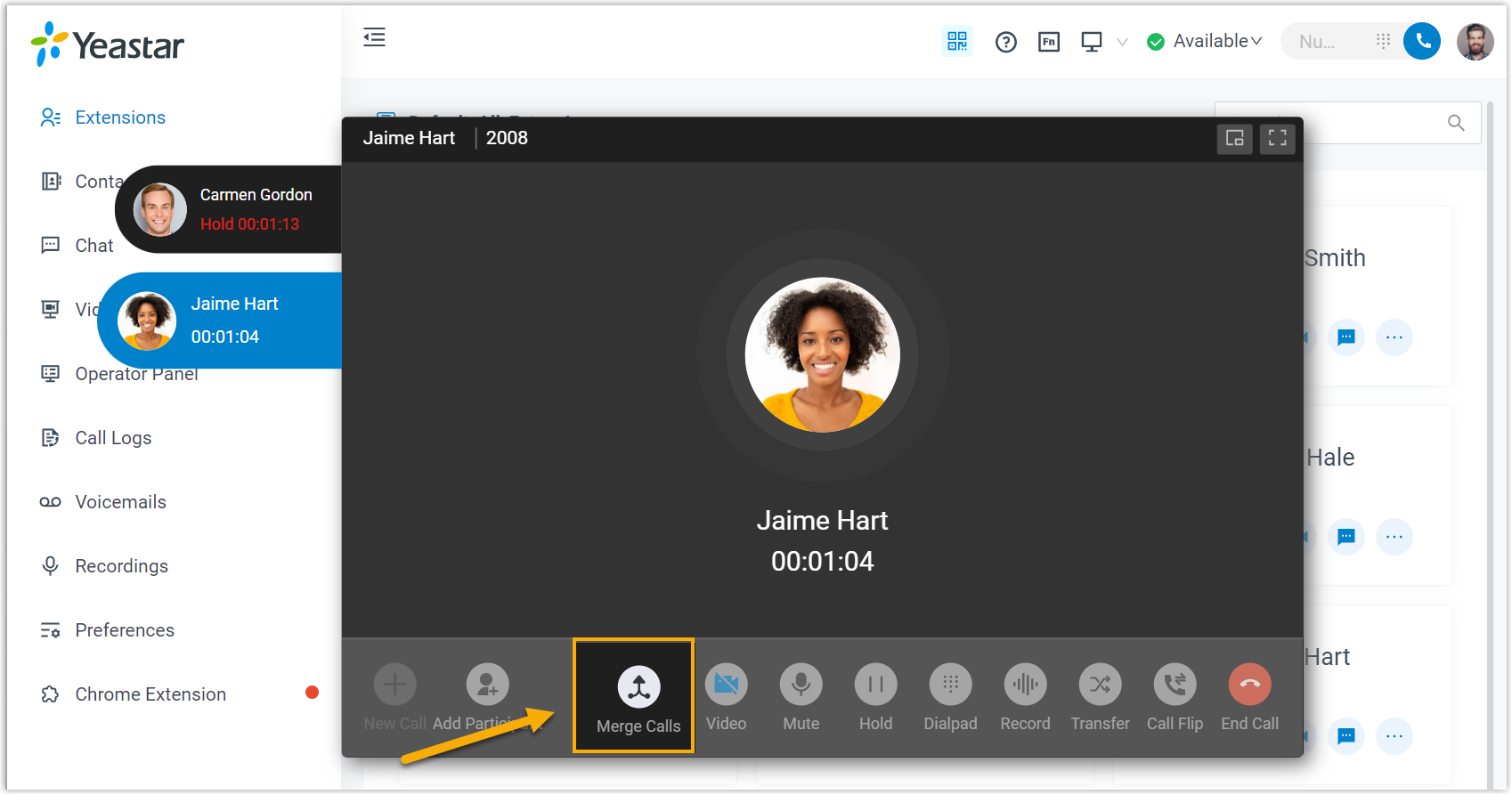
Task: End the call with Jaime Hart
Action: click(x=1249, y=685)
